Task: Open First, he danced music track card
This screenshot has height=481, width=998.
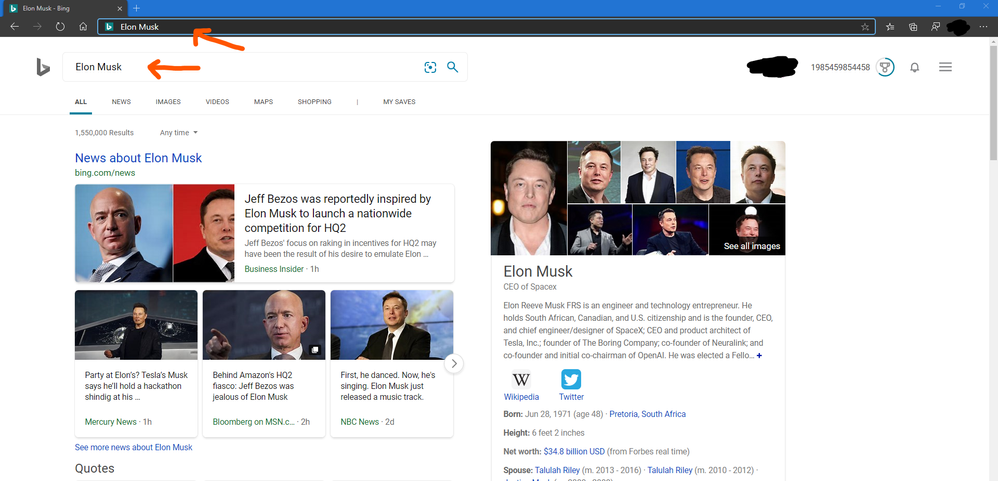Action: (392, 363)
